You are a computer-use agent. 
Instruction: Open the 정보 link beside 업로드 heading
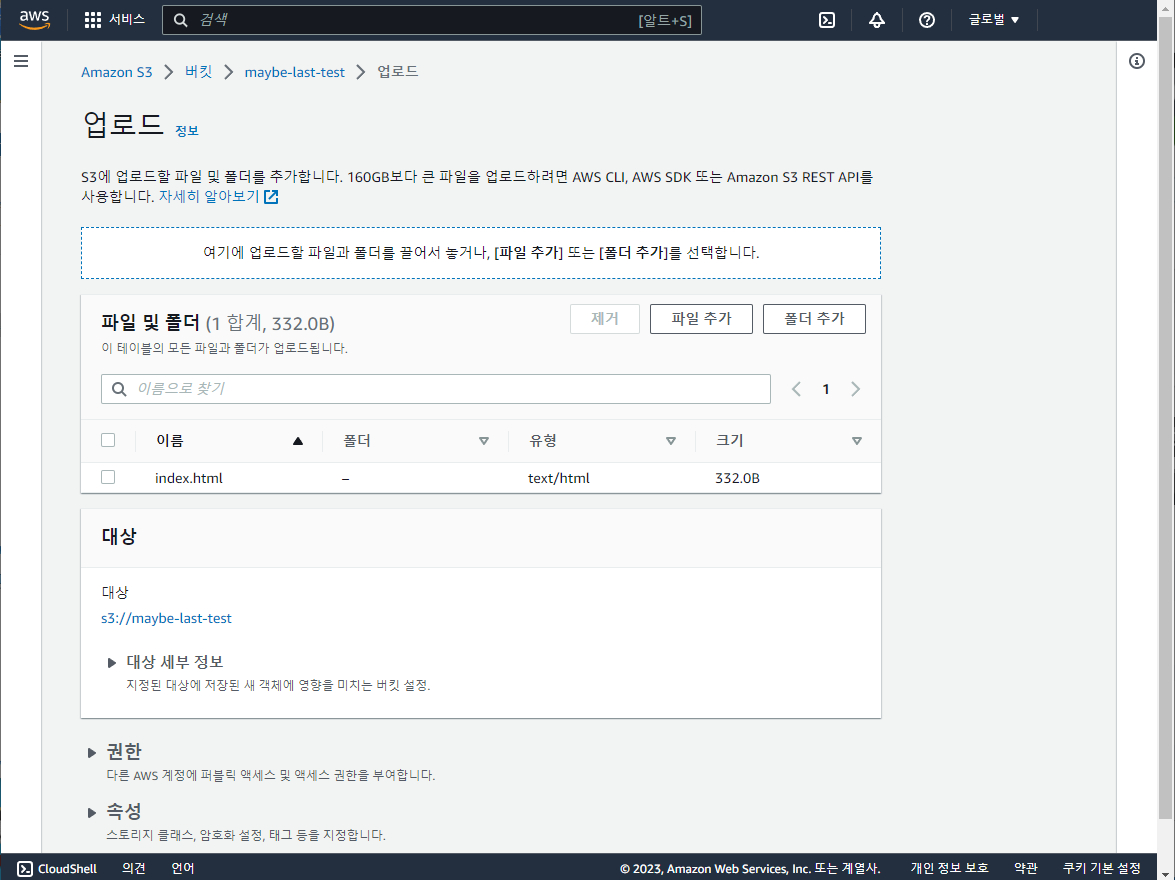187,131
